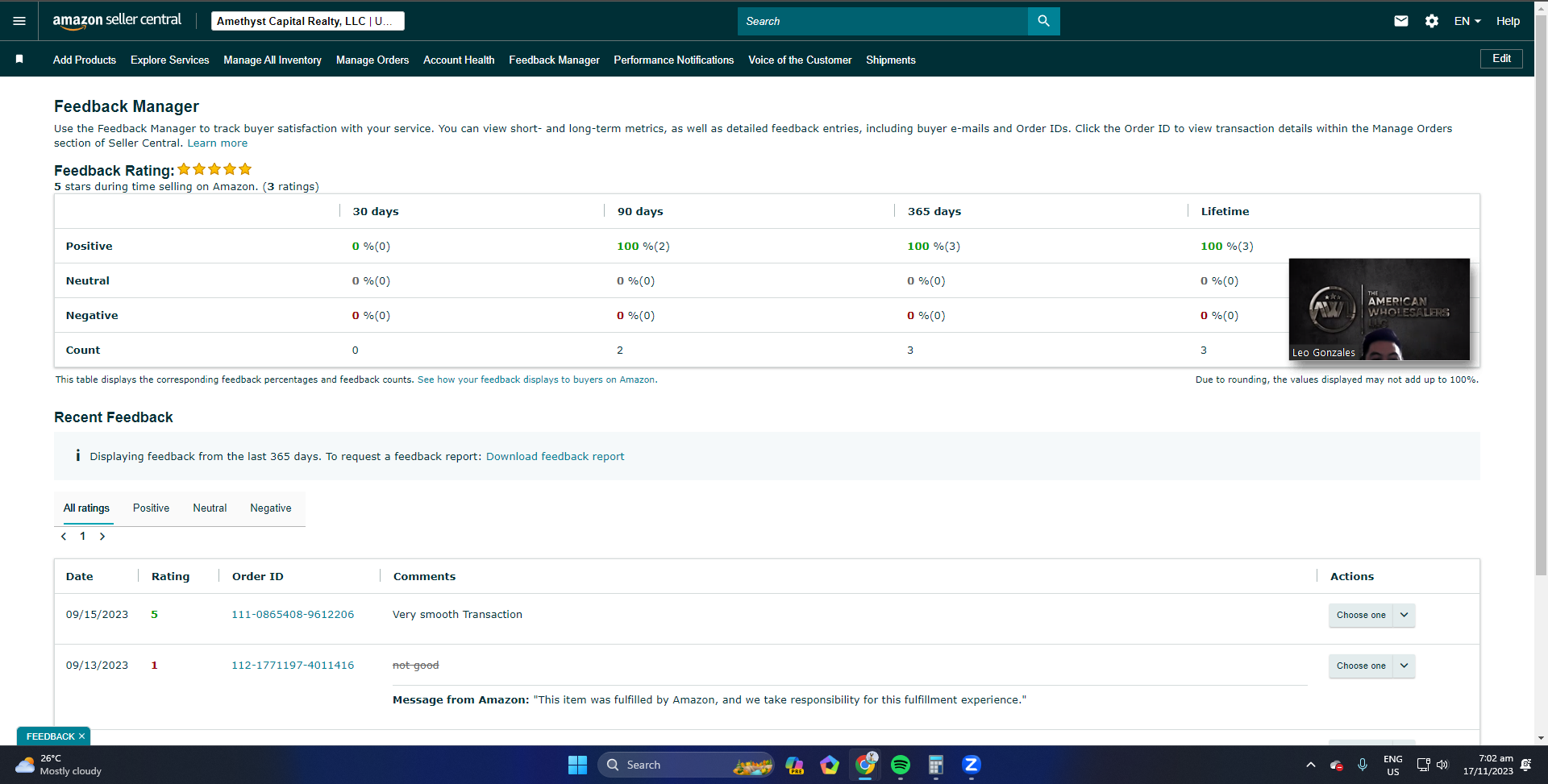
Task: Click the Windows taskbar search box
Action: pyautogui.click(x=685, y=765)
